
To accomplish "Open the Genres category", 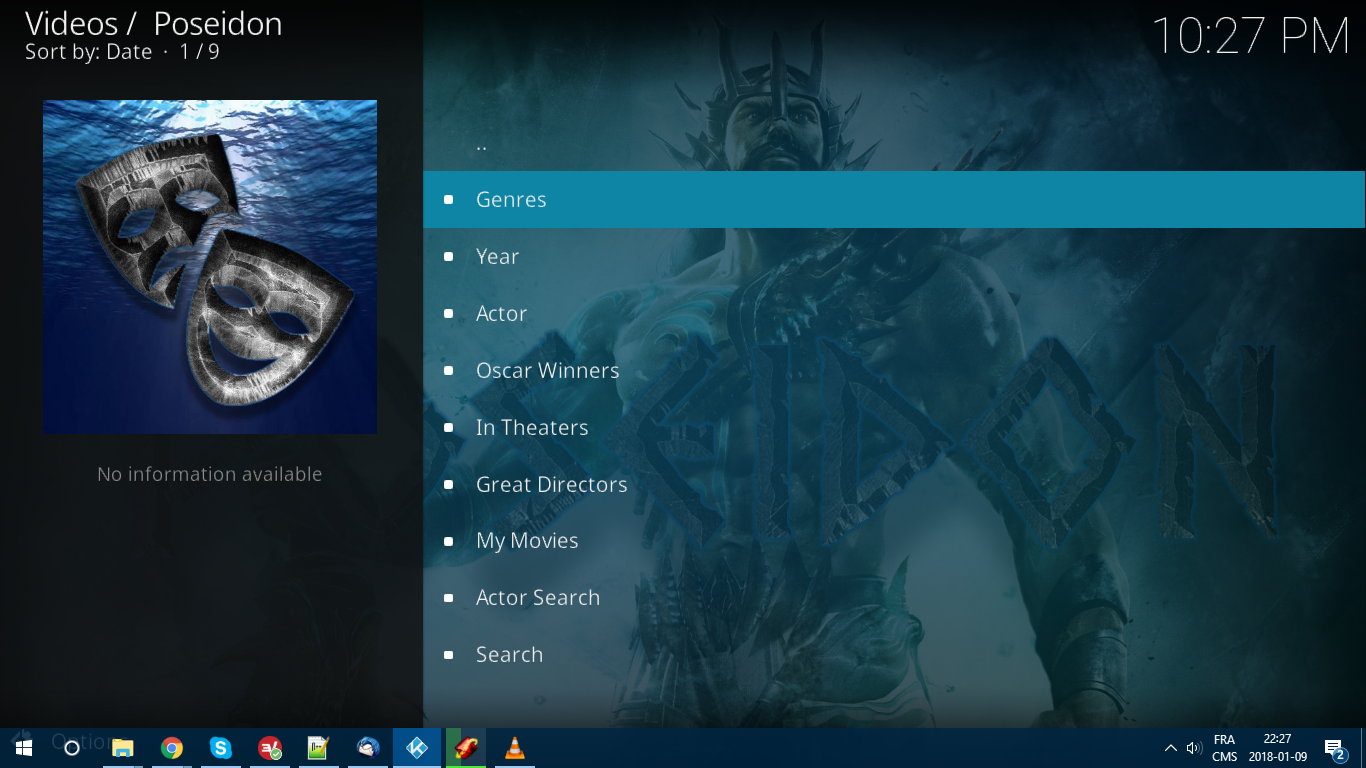I will click(x=894, y=199).
